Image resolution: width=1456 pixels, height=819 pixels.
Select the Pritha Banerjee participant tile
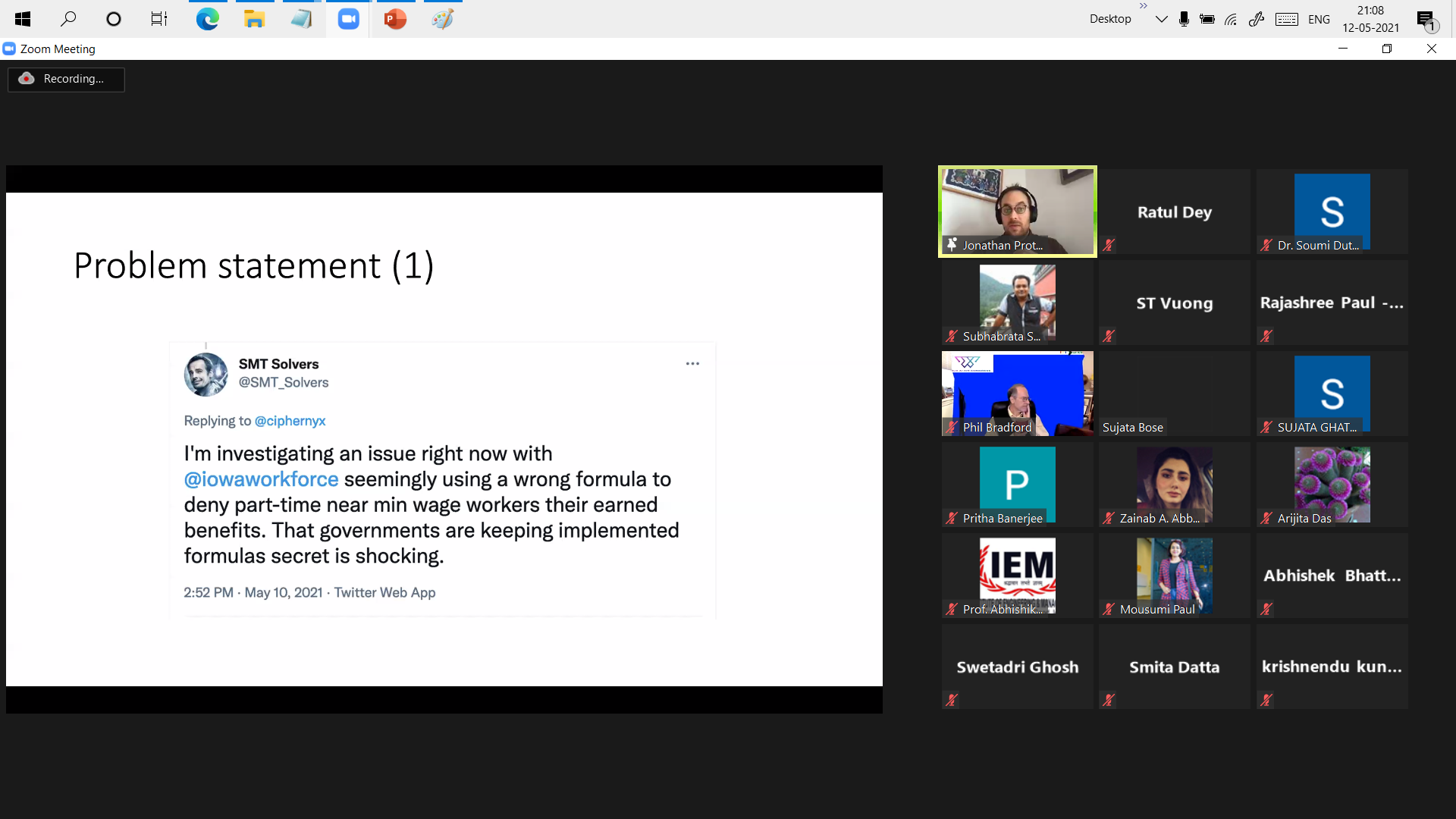(x=1017, y=485)
